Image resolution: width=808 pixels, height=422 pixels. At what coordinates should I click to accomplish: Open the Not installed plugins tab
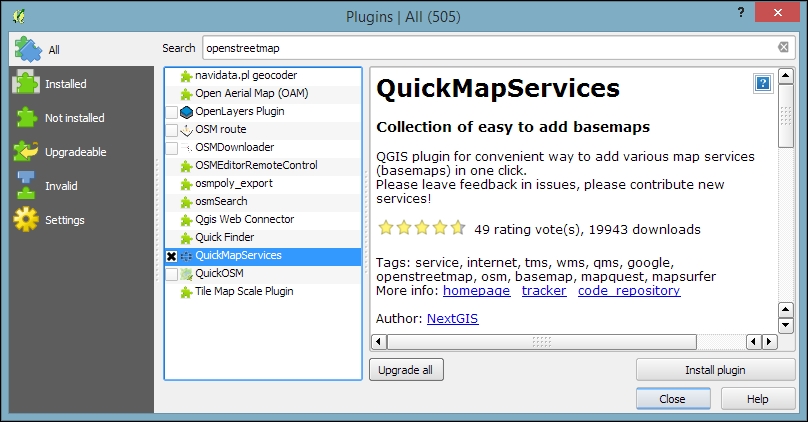(81, 117)
